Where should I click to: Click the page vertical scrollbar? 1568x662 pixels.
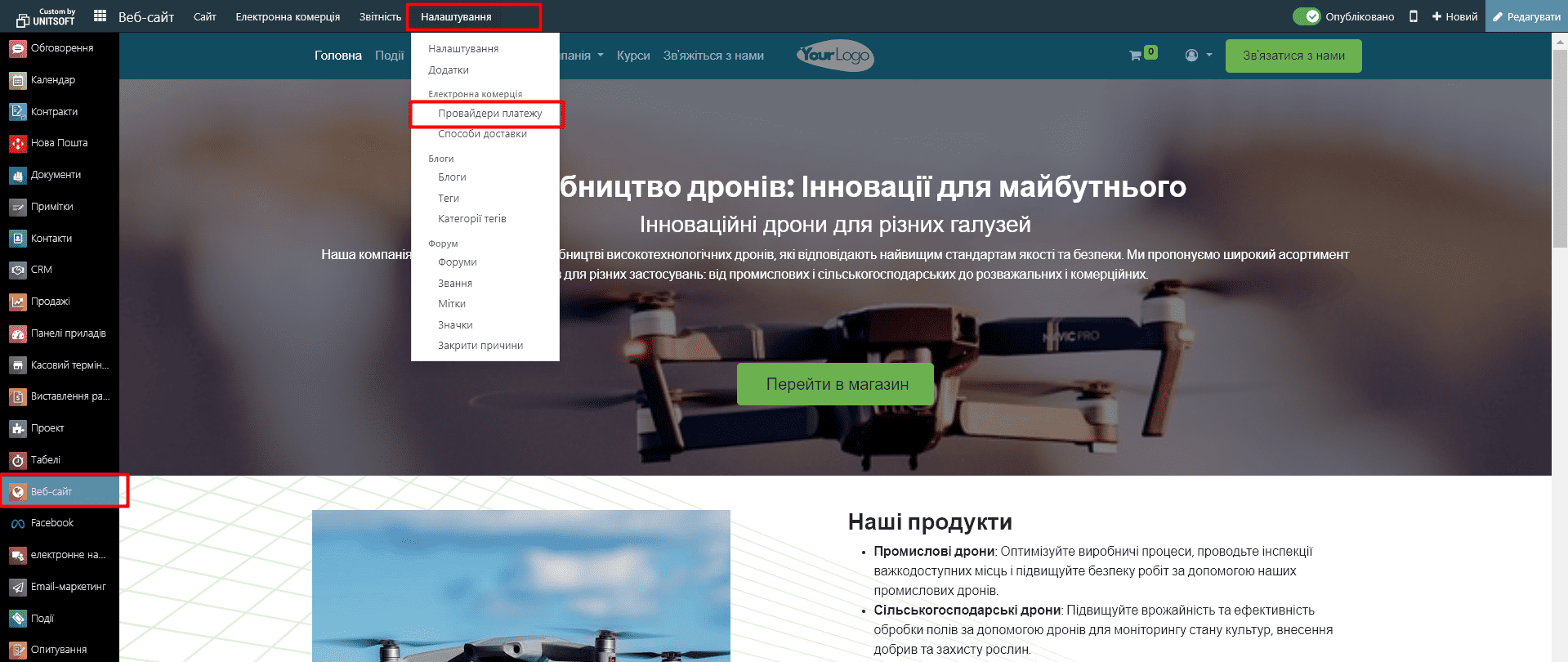point(1559,163)
